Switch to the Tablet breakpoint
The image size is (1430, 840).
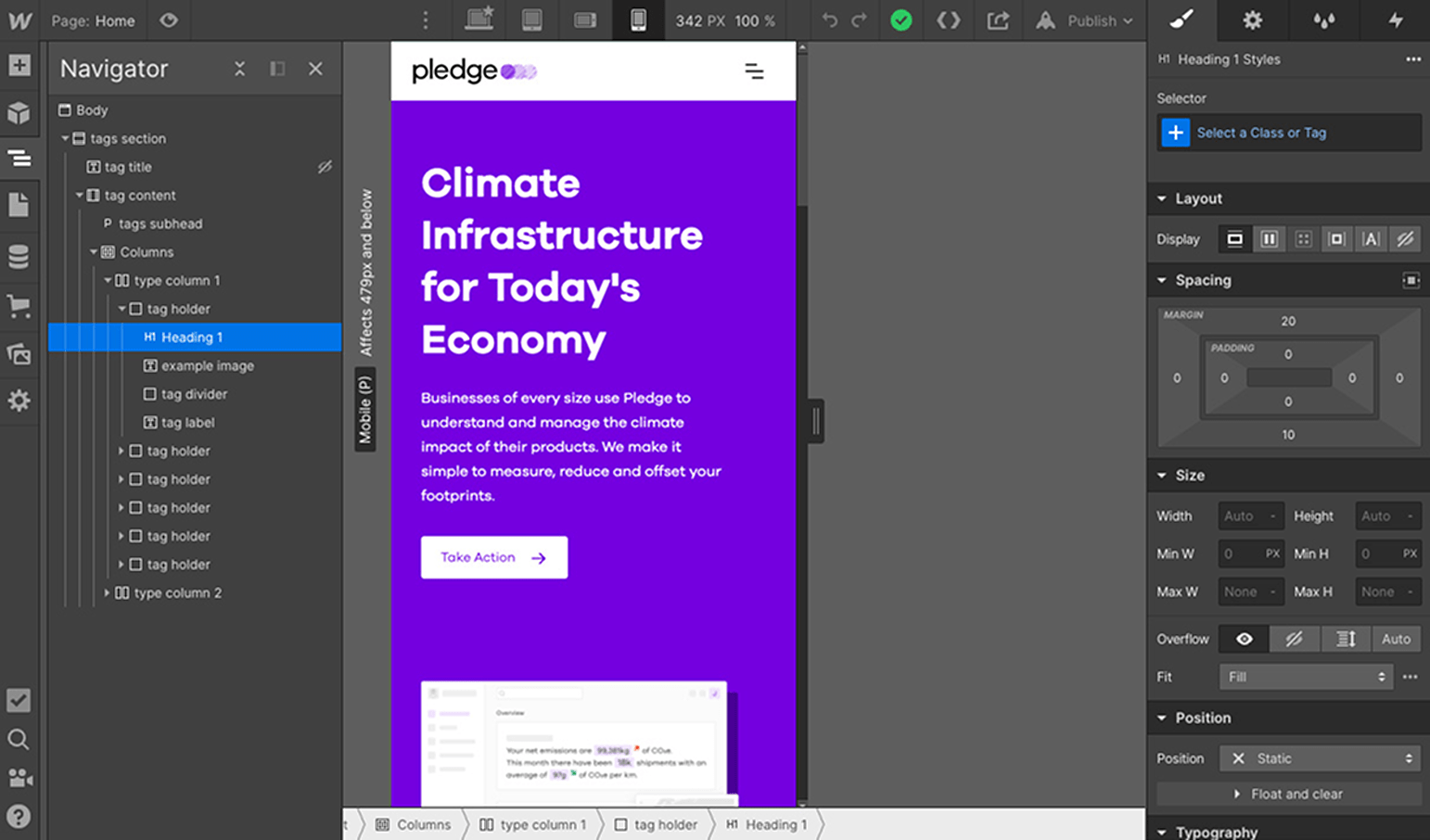coord(532,20)
